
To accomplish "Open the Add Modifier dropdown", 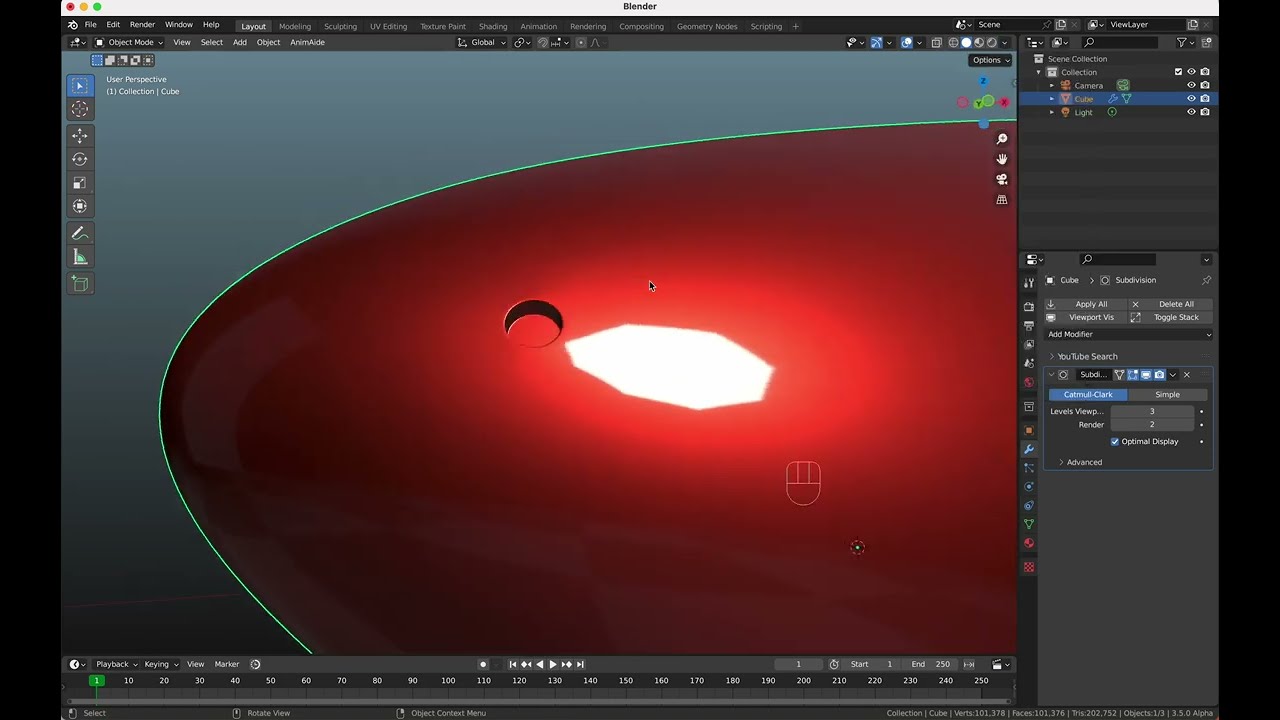I will tap(1128, 333).
